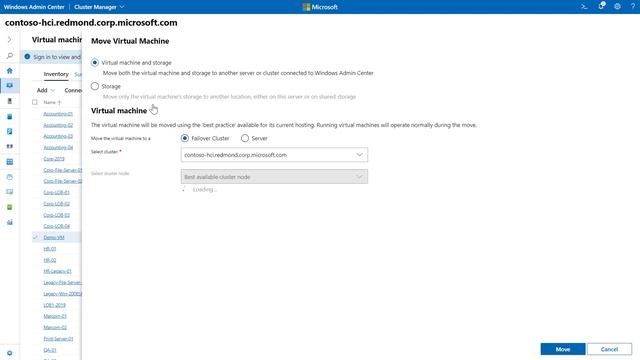Select the Storage radio option
This screenshot has width=640, height=360.
point(95,86)
